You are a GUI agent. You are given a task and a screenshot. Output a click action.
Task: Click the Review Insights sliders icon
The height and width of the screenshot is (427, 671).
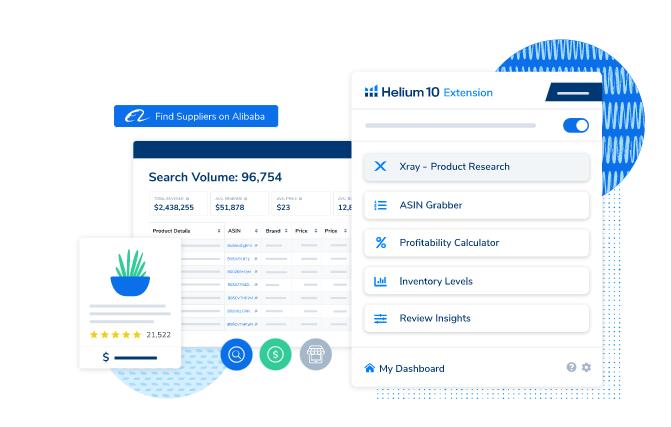(x=380, y=319)
